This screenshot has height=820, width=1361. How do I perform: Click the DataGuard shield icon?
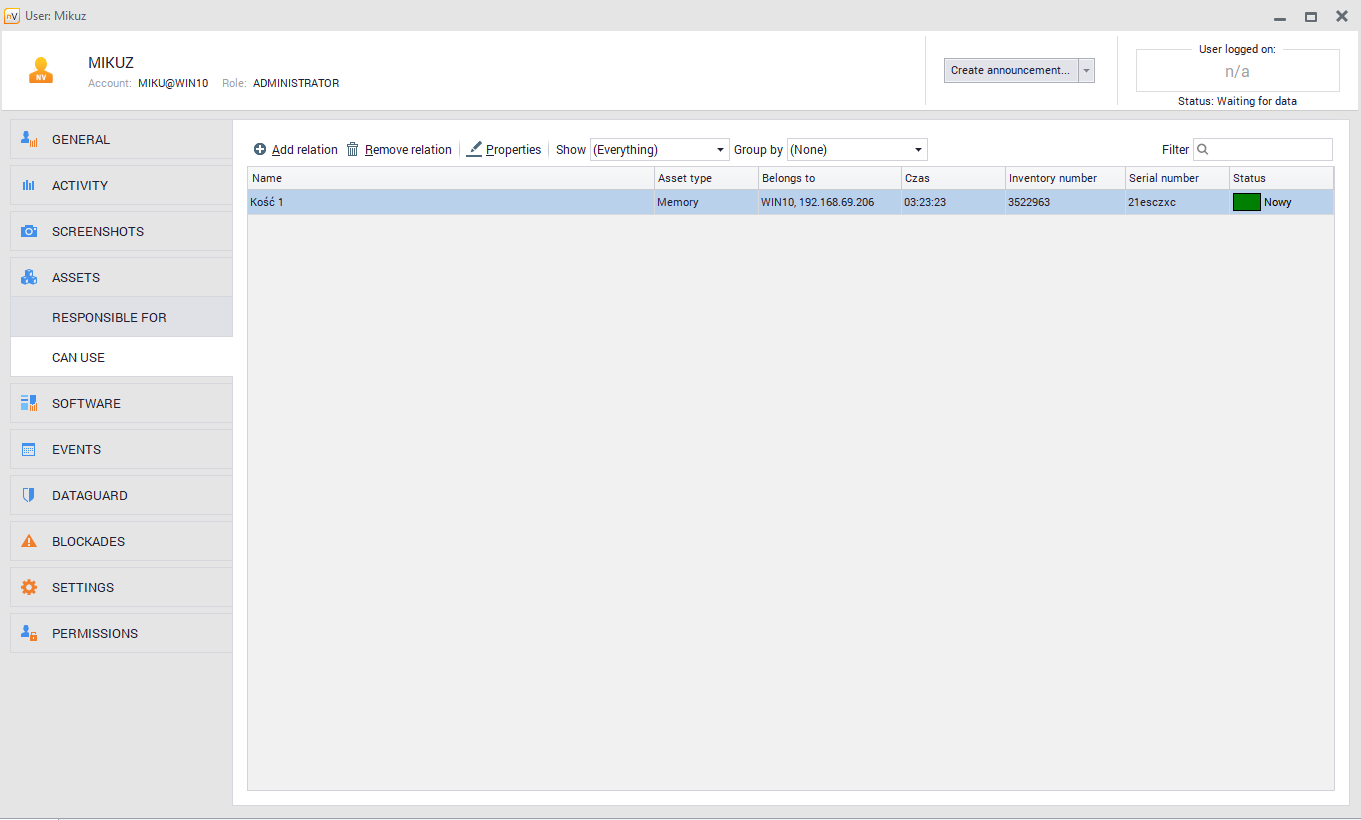[29, 496]
